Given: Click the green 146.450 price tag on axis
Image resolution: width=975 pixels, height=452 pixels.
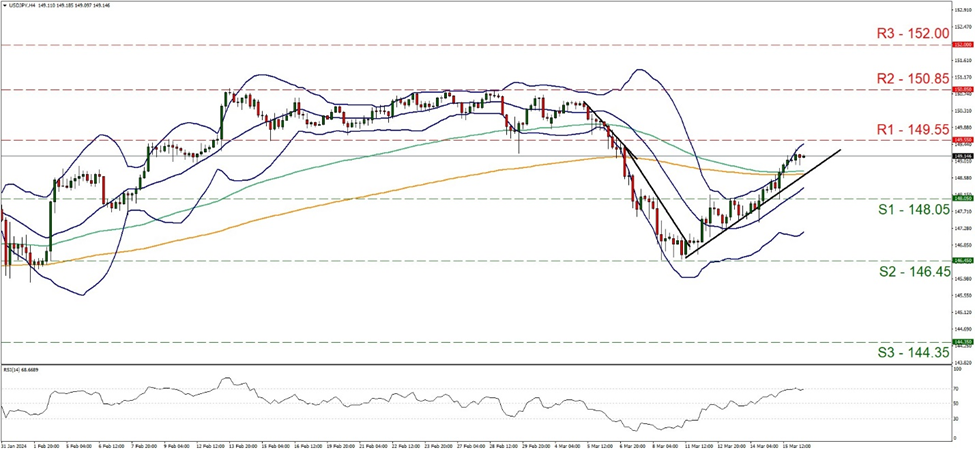Looking at the screenshot, I should pyautogui.click(x=961, y=260).
